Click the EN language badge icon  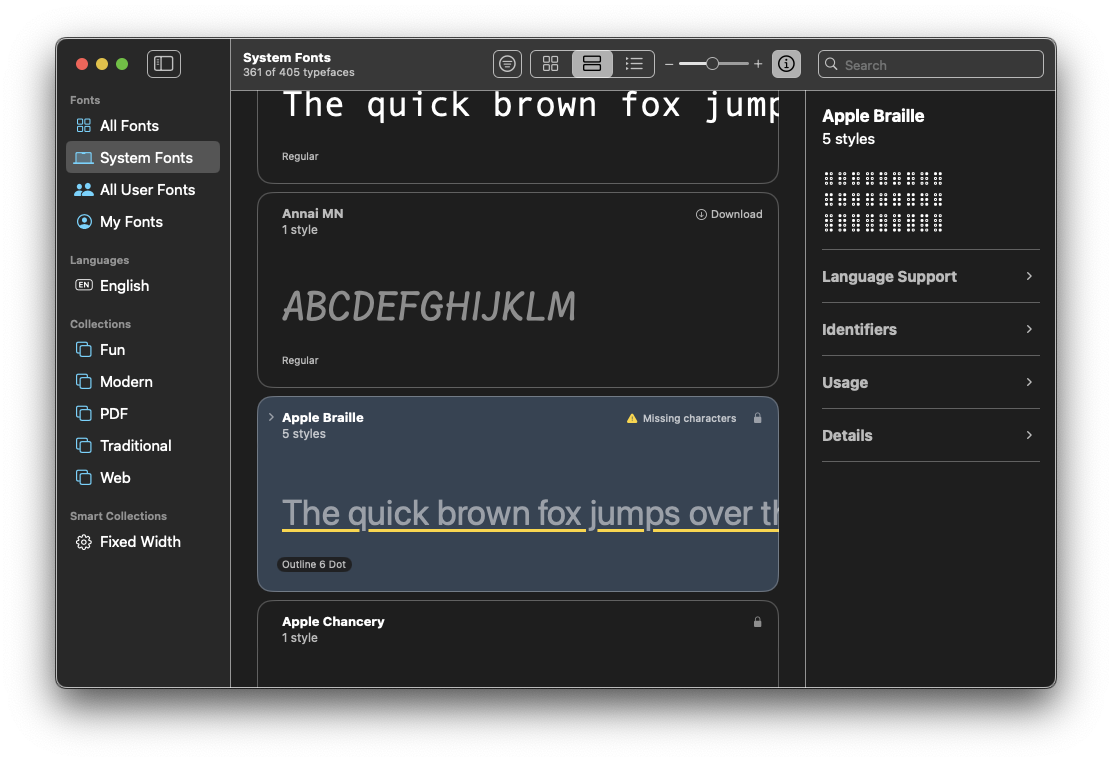pyautogui.click(x=84, y=285)
